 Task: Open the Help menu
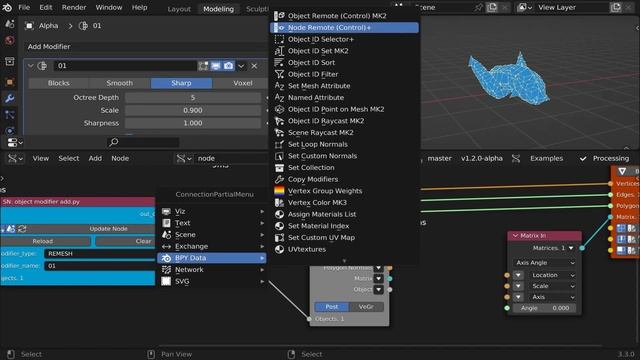pyautogui.click(x=140, y=7)
